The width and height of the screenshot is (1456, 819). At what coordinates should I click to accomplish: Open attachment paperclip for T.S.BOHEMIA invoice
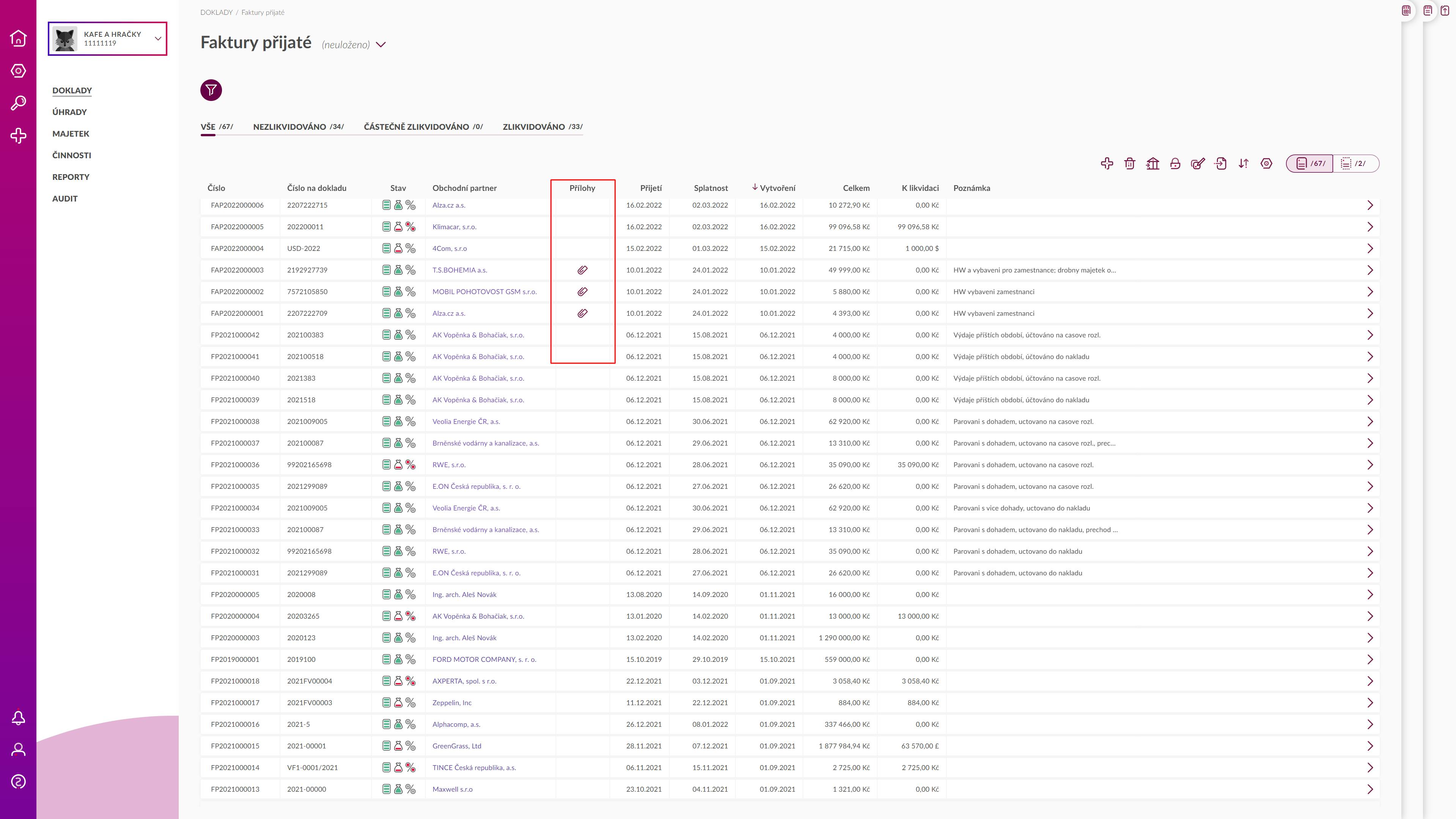[582, 270]
